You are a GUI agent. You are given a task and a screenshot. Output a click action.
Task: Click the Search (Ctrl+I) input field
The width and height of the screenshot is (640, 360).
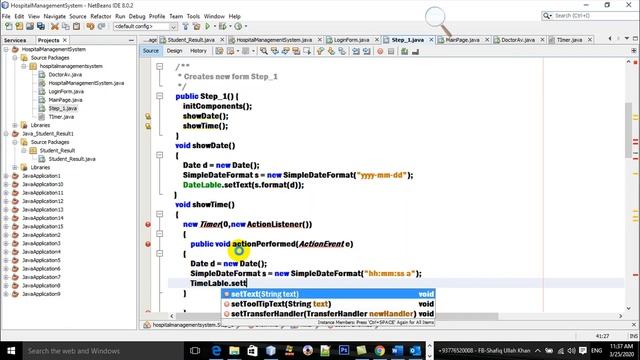click(594, 16)
